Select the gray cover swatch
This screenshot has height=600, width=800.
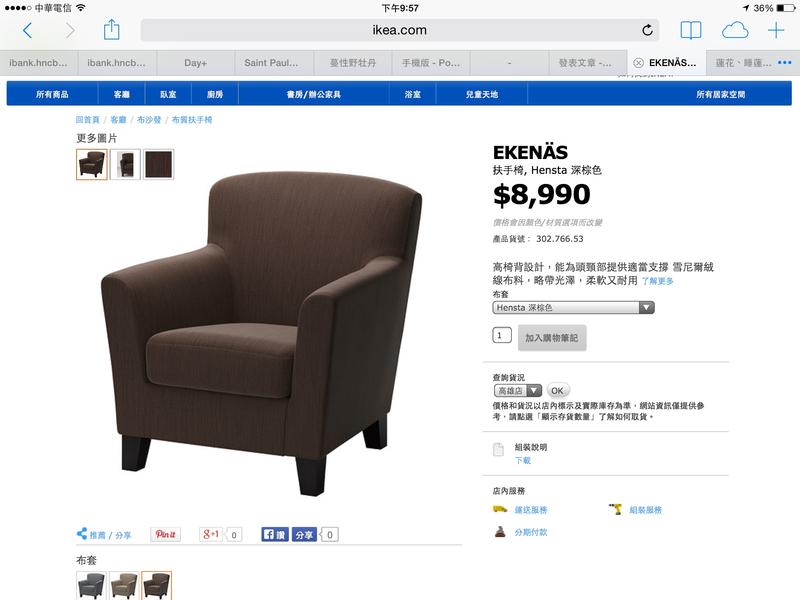pyautogui.click(x=92, y=585)
